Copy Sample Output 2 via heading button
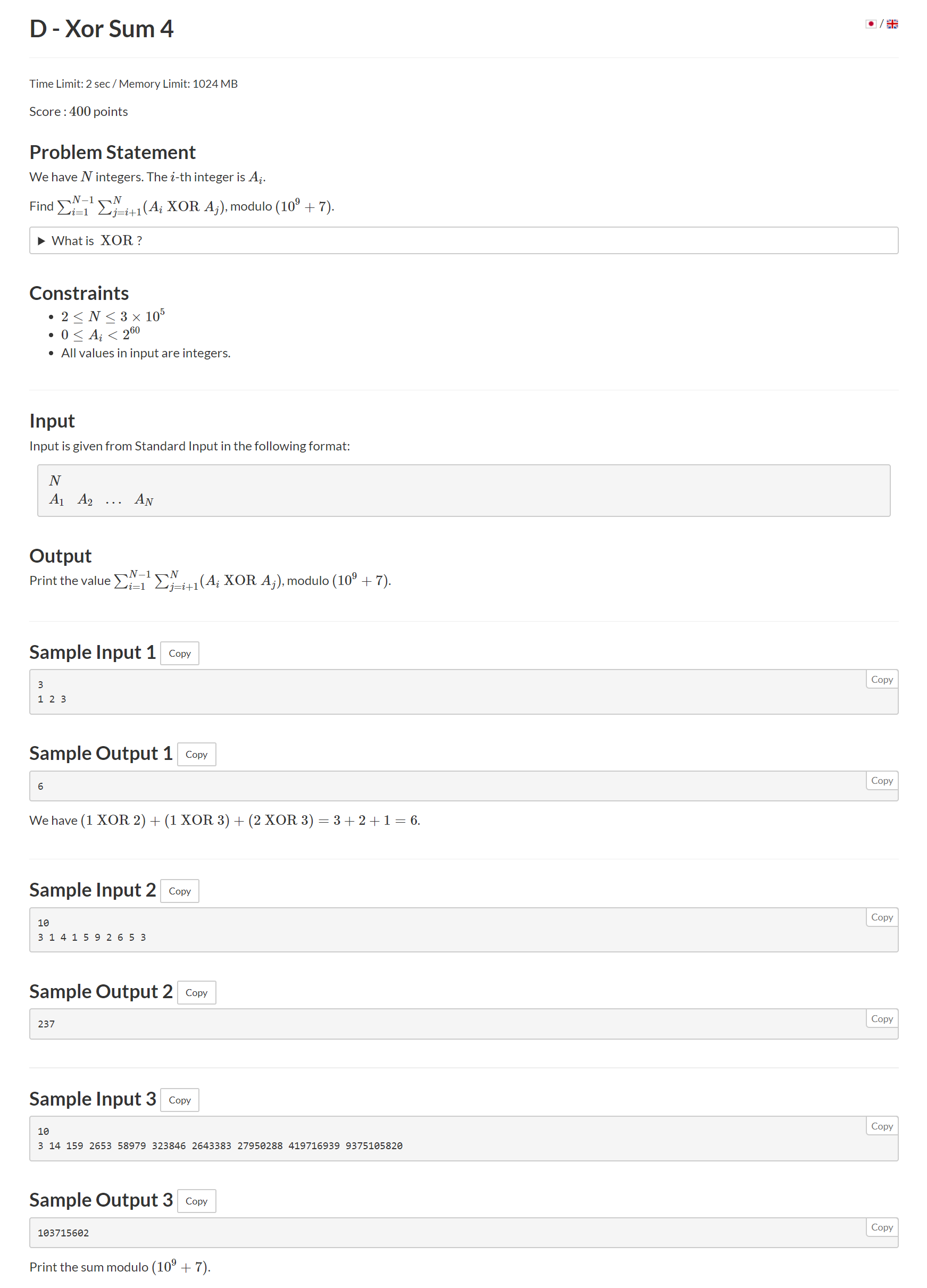The width and height of the screenshot is (927, 1288). point(197,993)
